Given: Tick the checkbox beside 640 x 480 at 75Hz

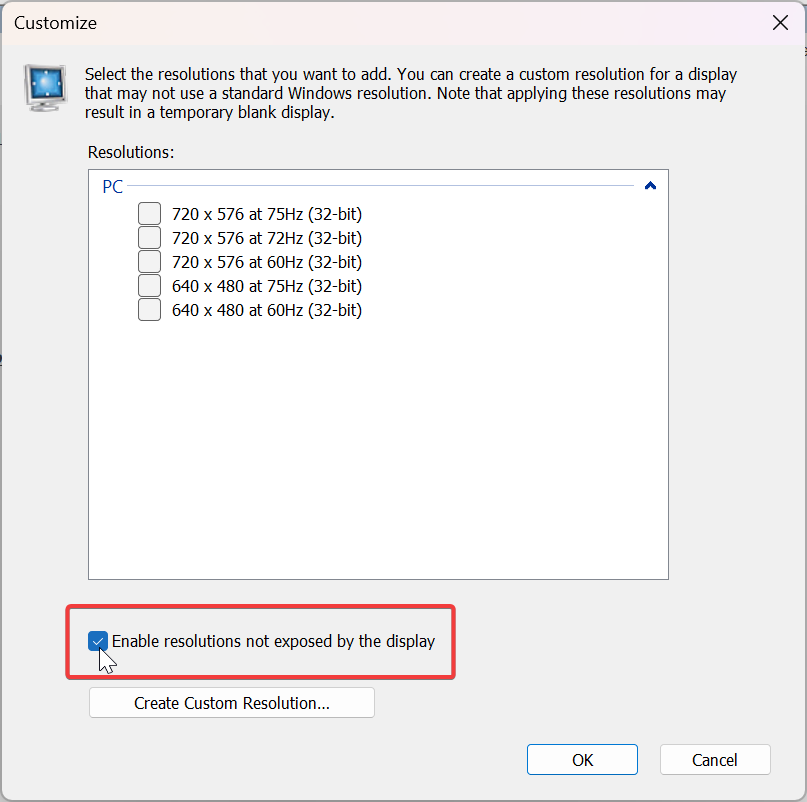Looking at the screenshot, I should click(149, 286).
